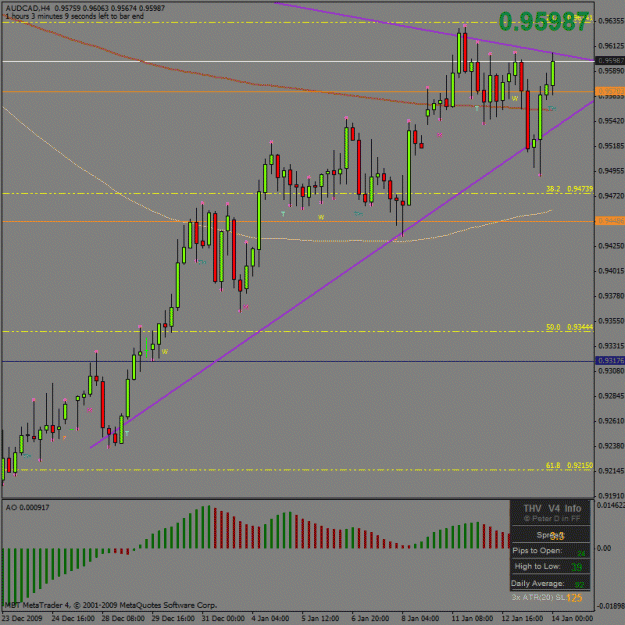
Task: Click the 14 Jan 00:00 time label
Action: pyautogui.click(x=573, y=618)
